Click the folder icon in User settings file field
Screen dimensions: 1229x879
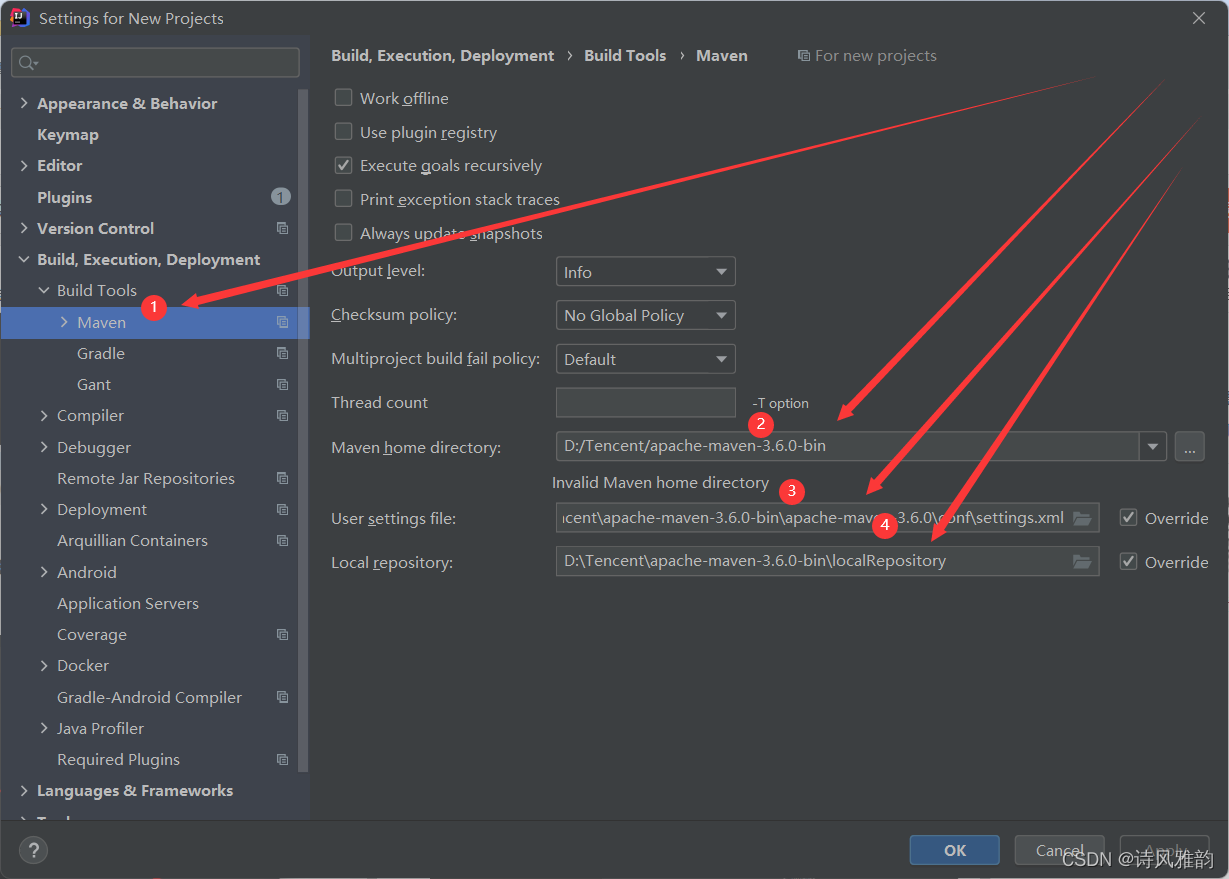point(1082,518)
